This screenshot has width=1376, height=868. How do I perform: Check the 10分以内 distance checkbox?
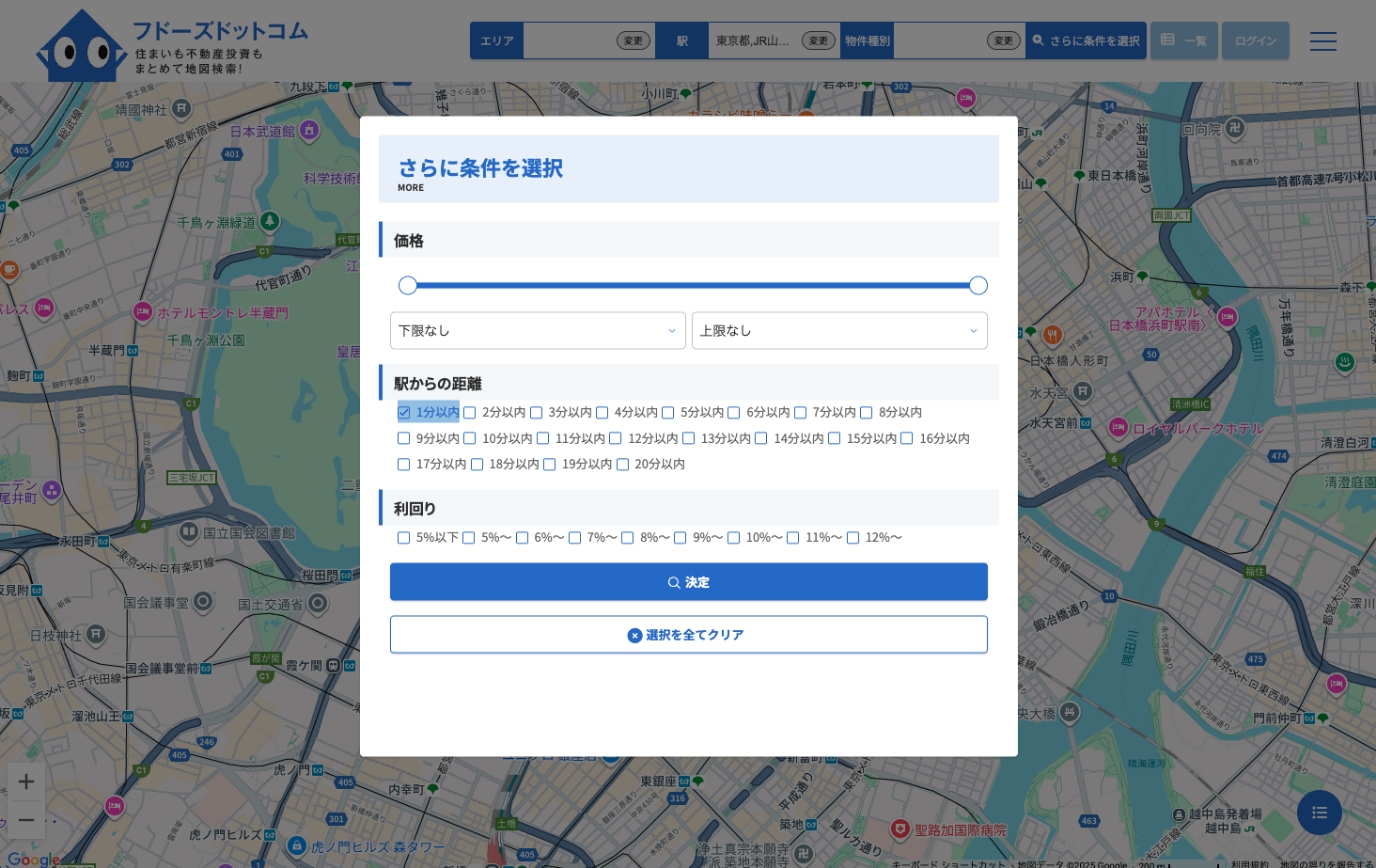pyautogui.click(x=470, y=438)
